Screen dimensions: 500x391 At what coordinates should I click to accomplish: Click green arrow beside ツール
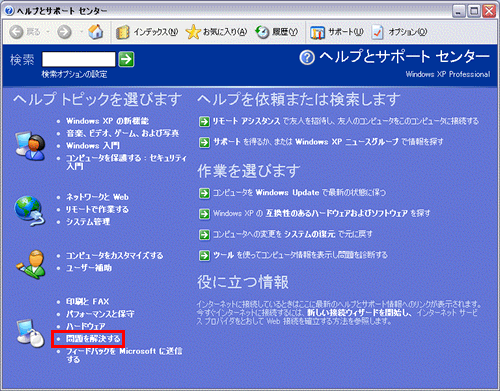[204, 256]
